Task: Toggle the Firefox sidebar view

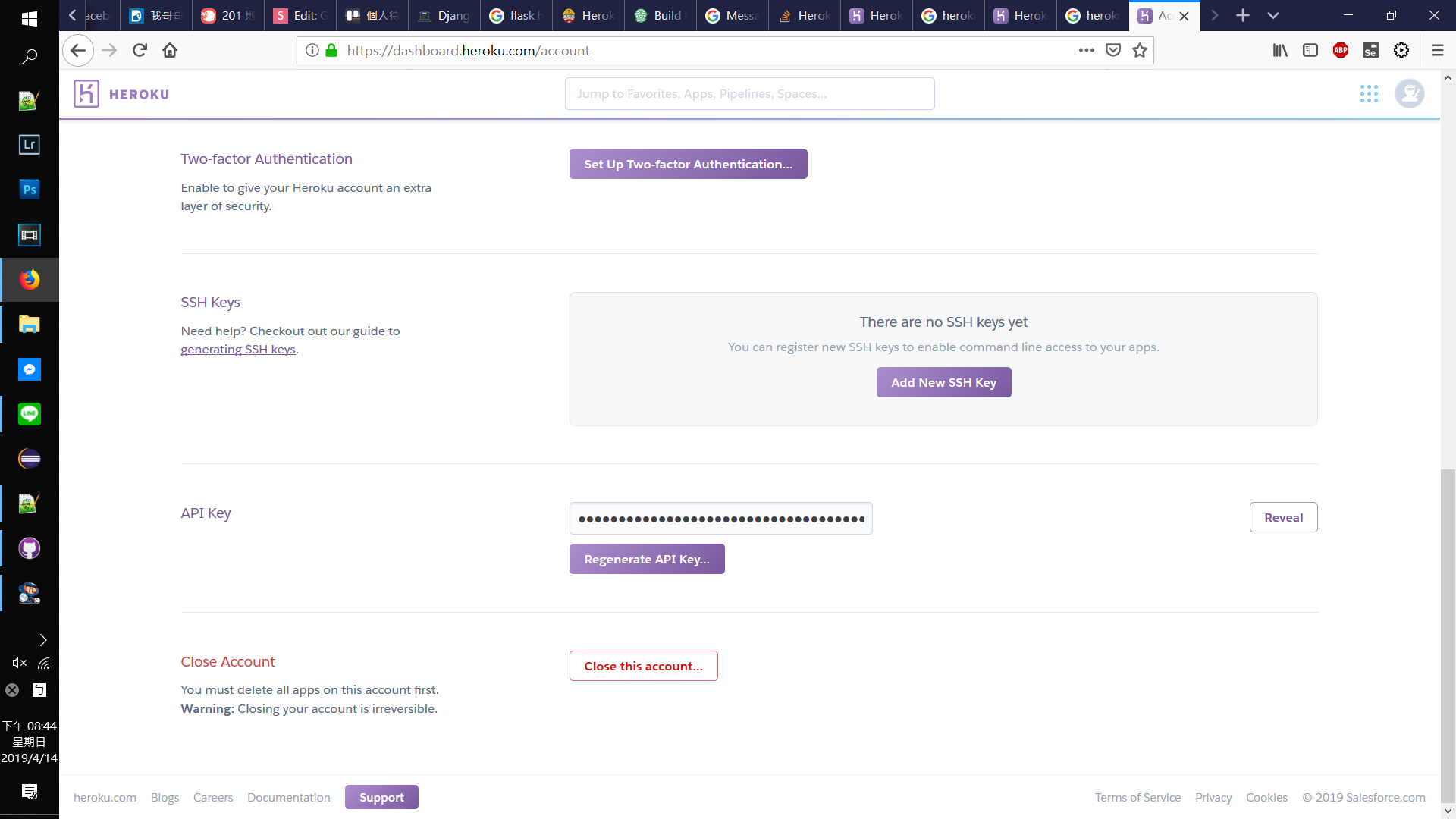Action: pos(1310,51)
